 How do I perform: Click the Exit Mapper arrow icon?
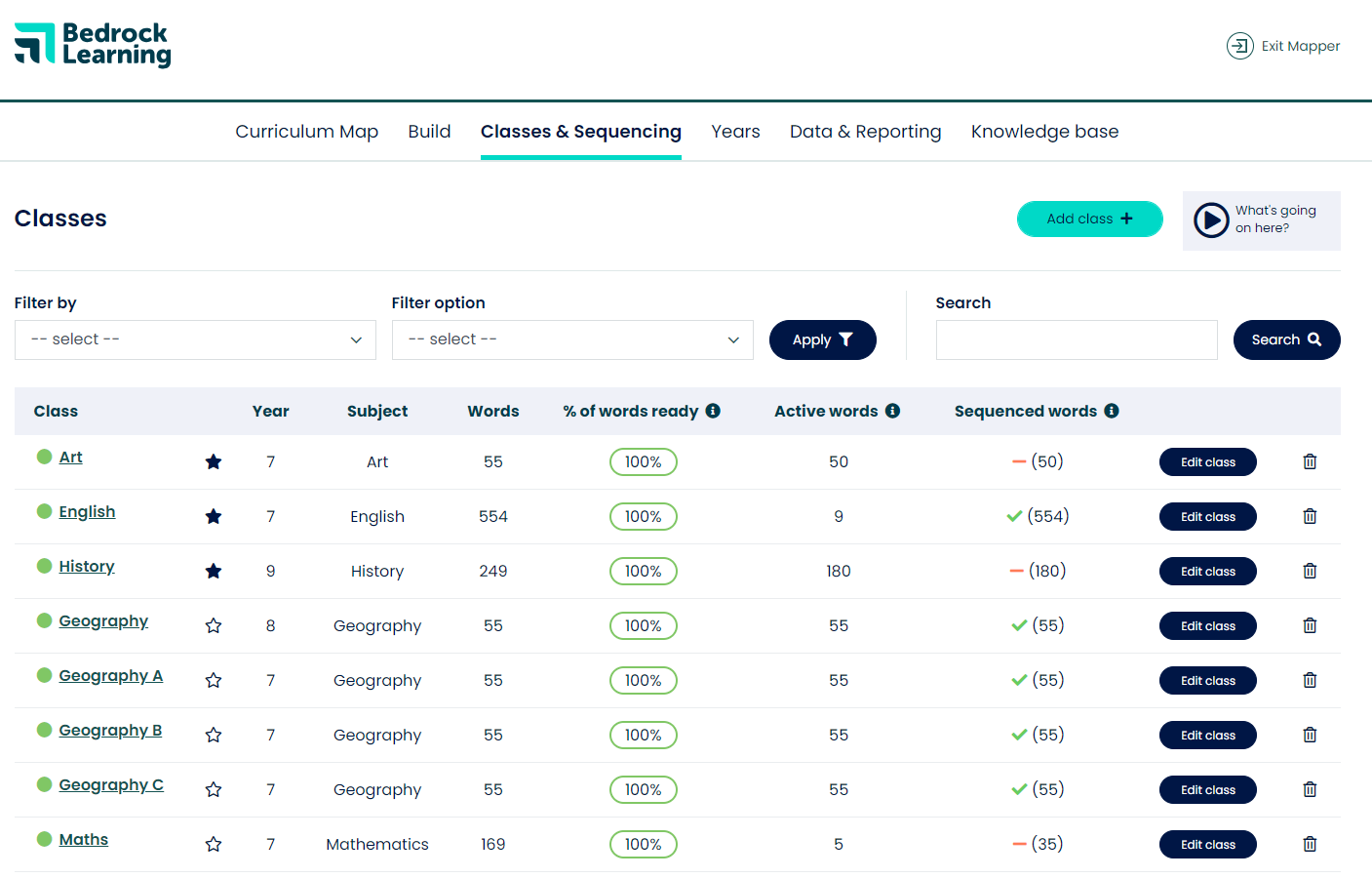click(x=1240, y=46)
